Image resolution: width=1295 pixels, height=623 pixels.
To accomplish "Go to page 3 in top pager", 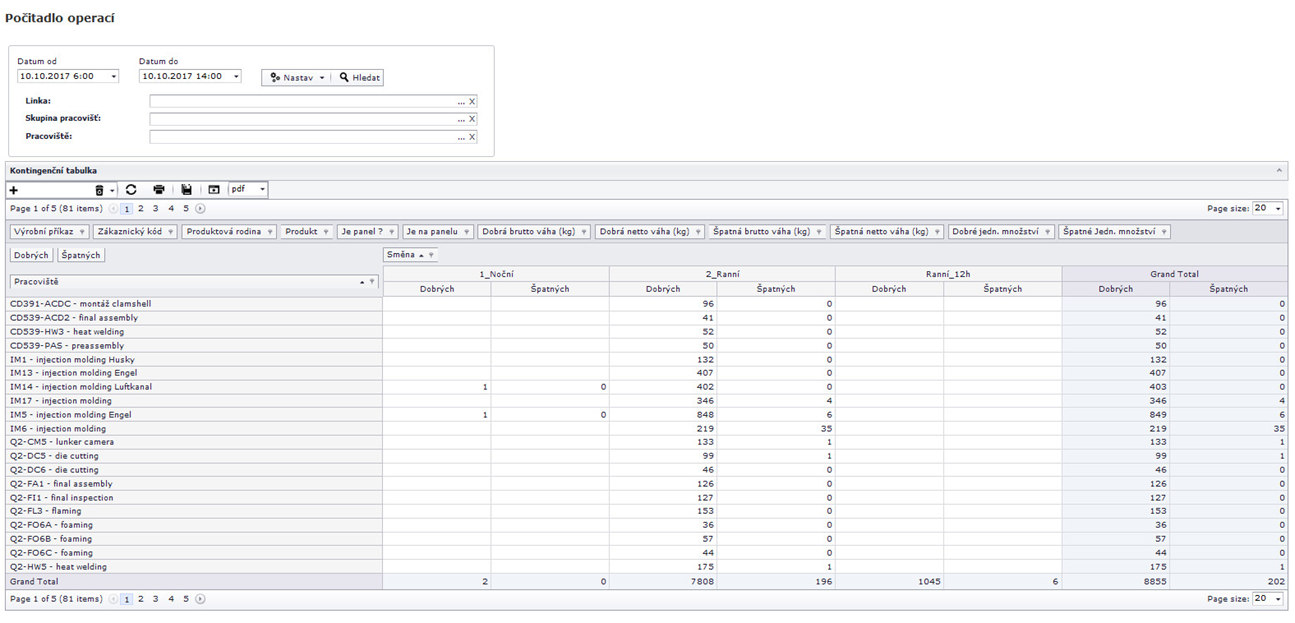I will (155, 209).
